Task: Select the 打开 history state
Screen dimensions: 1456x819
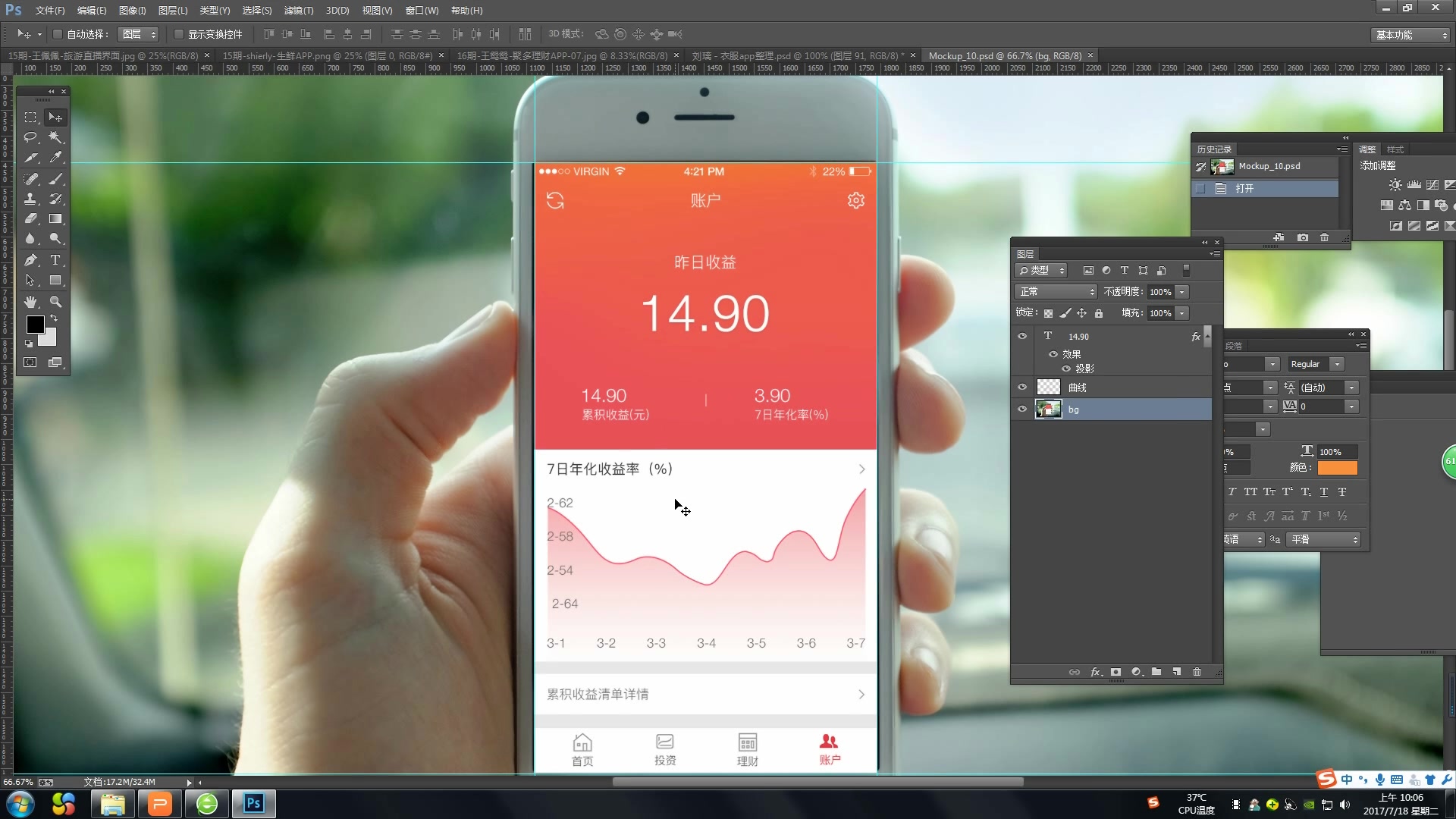Action: coord(1244,189)
